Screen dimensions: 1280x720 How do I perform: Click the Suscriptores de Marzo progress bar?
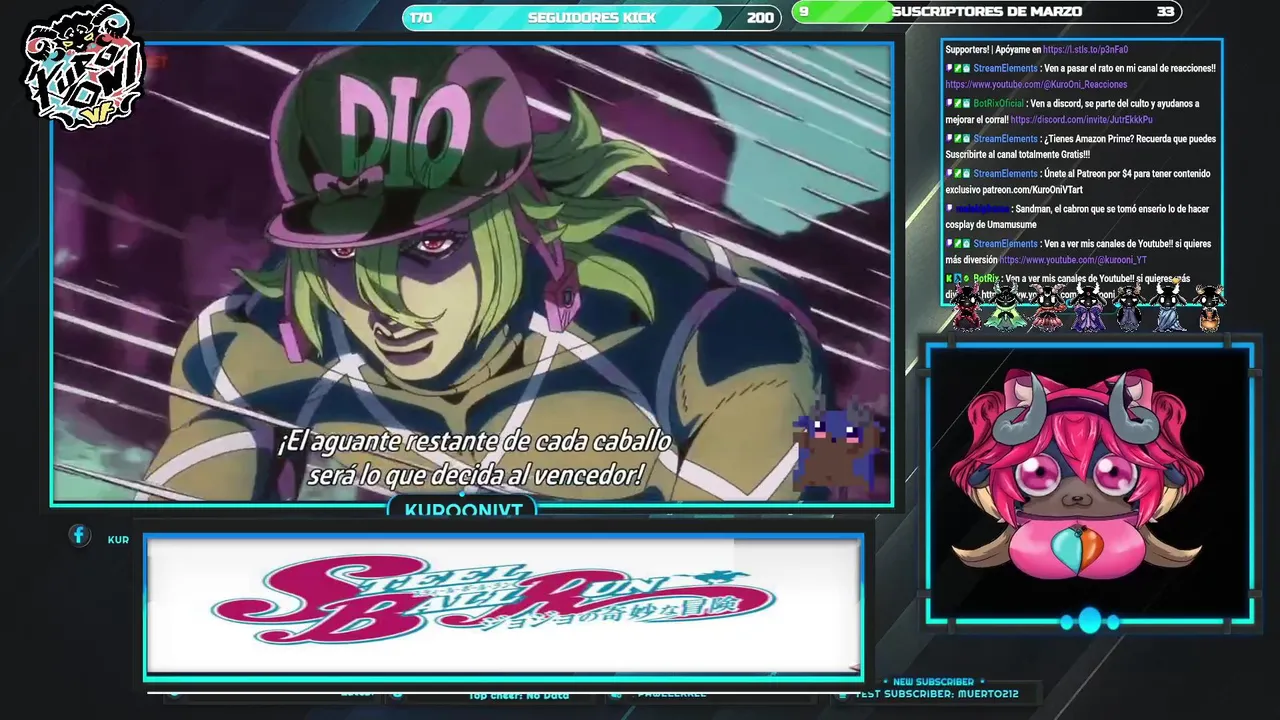[x=986, y=12]
